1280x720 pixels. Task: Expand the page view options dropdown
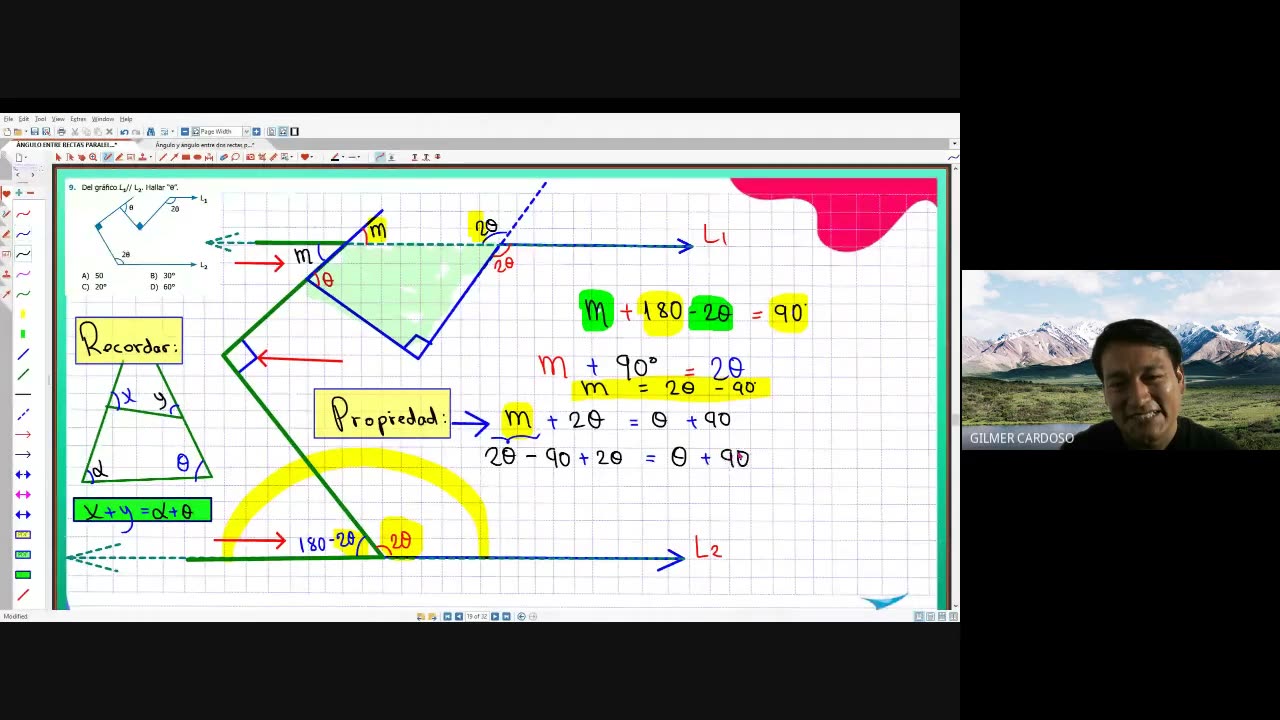(172, 131)
